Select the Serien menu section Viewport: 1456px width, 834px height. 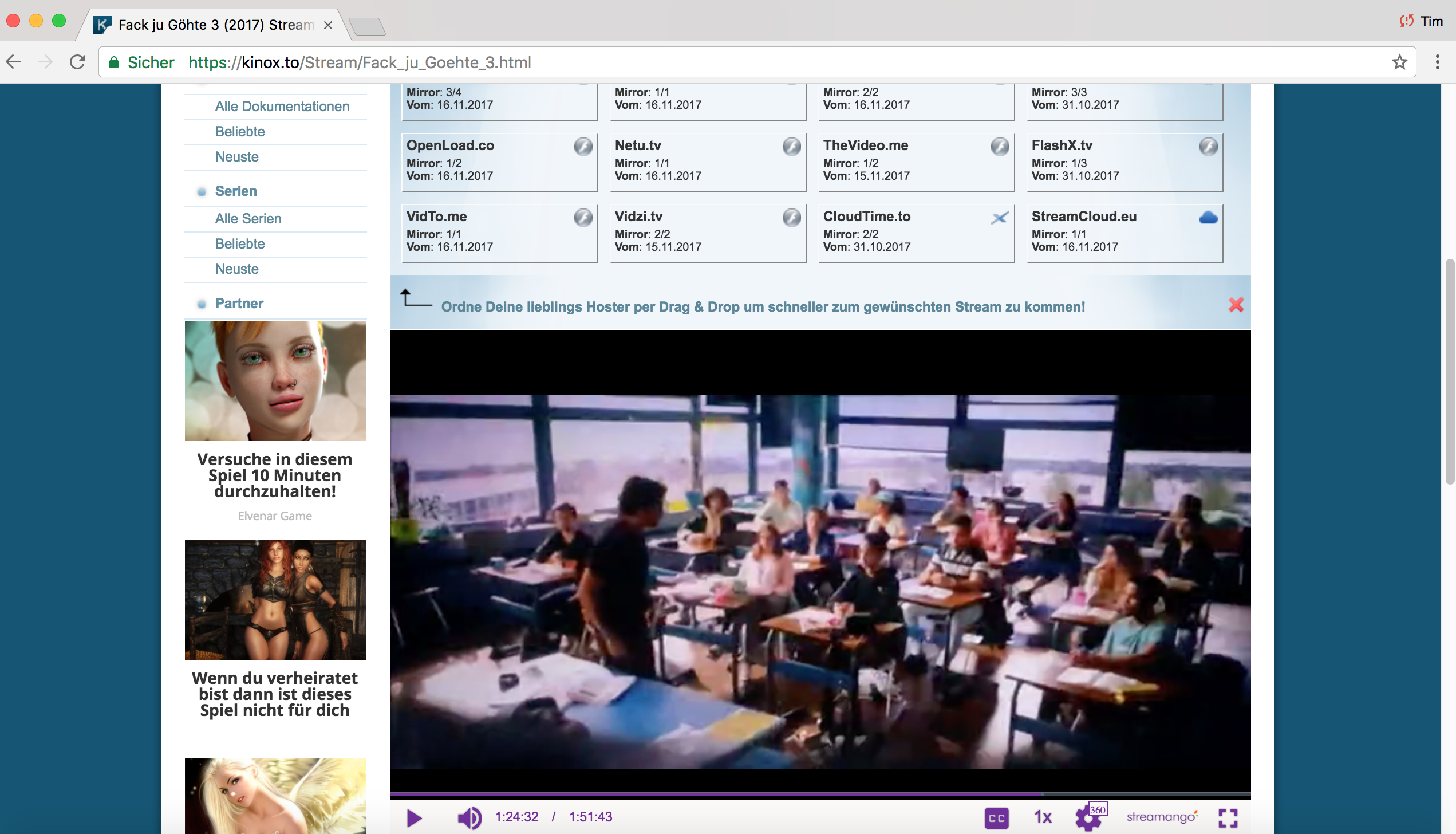pos(236,191)
